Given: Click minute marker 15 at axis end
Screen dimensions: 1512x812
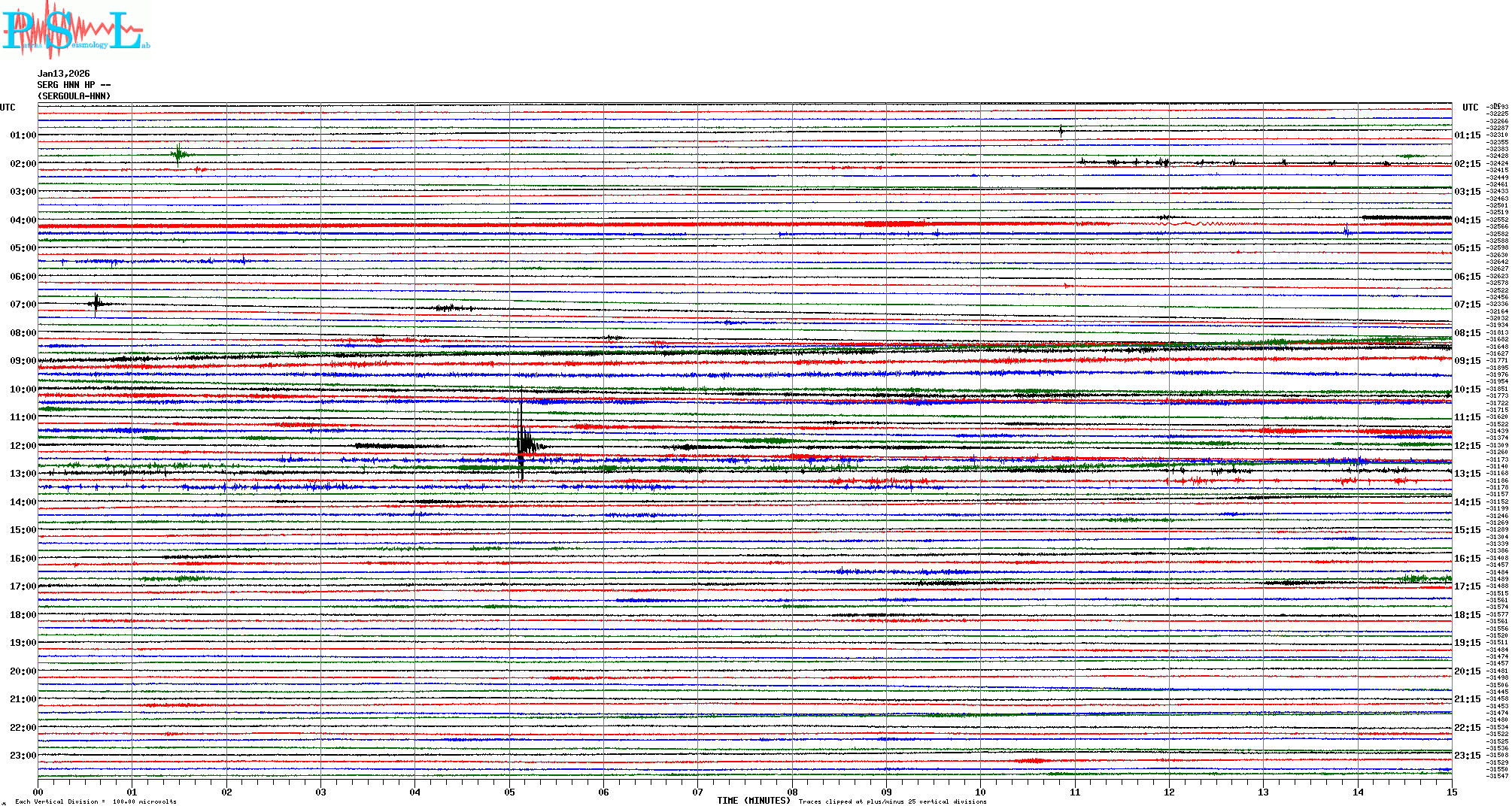Looking at the screenshot, I should click(x=1451, y=792).
